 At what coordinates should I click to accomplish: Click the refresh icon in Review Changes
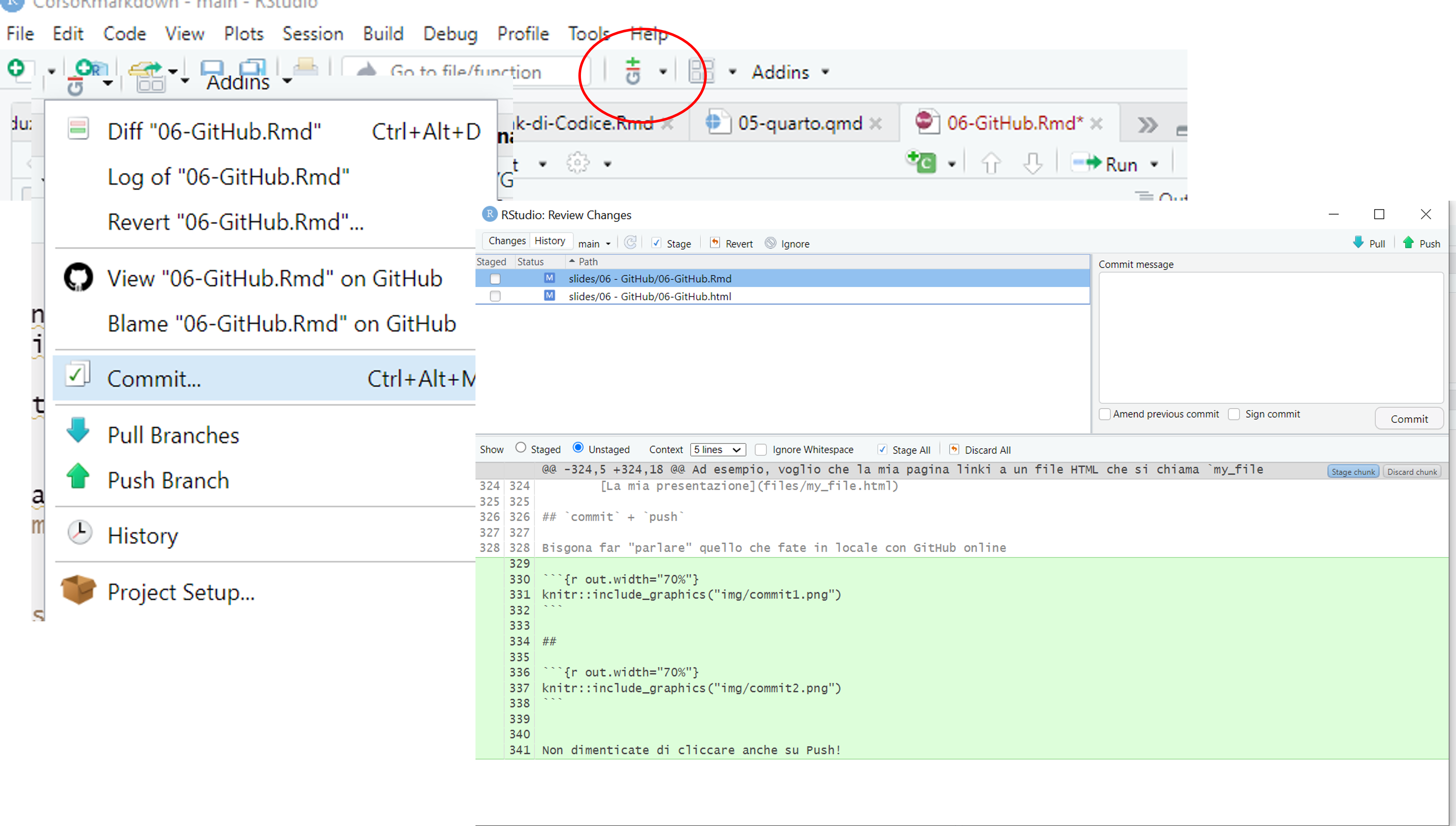tap(631, 243)
